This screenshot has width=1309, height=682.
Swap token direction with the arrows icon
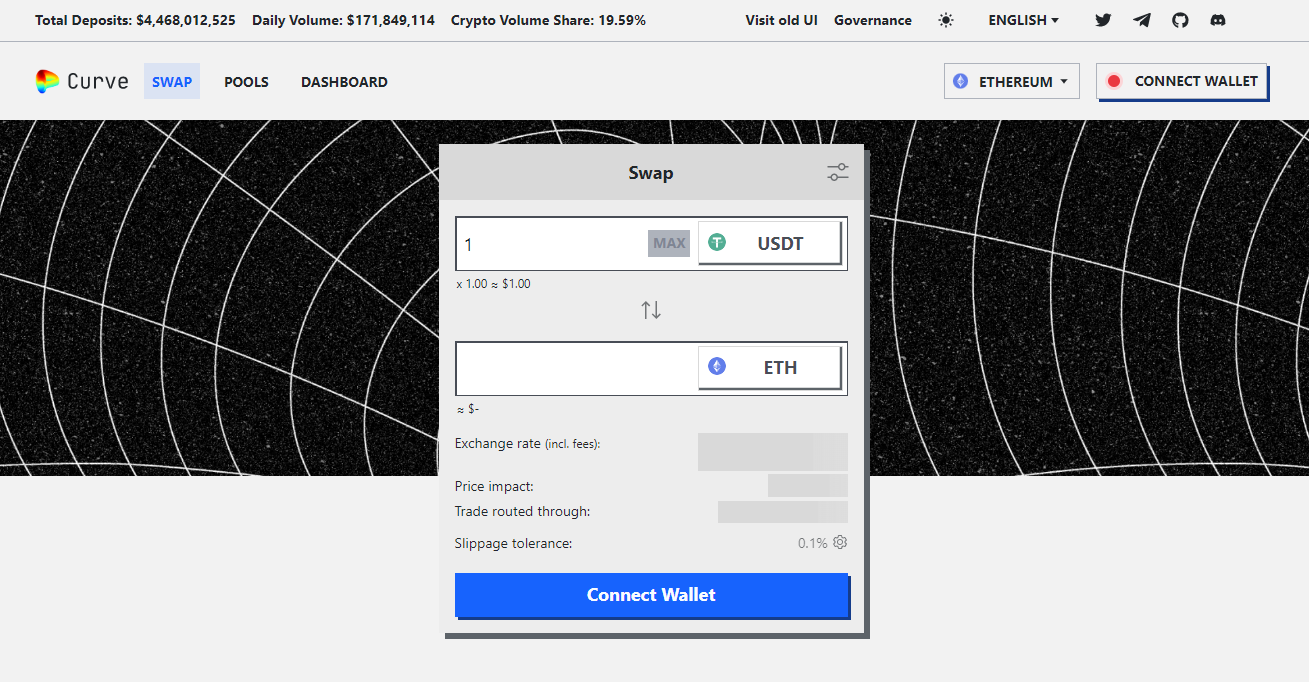tap(651, 310)
